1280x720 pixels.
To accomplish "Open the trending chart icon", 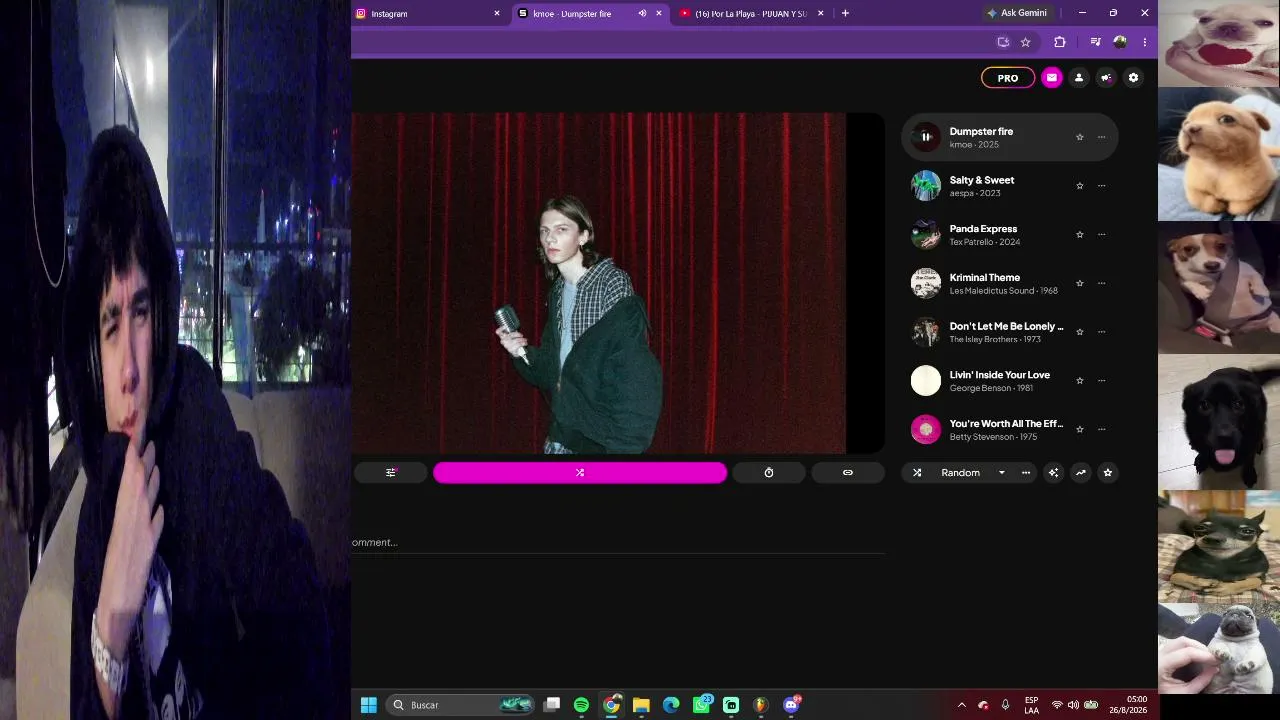I will click(x=1080, y=473).
